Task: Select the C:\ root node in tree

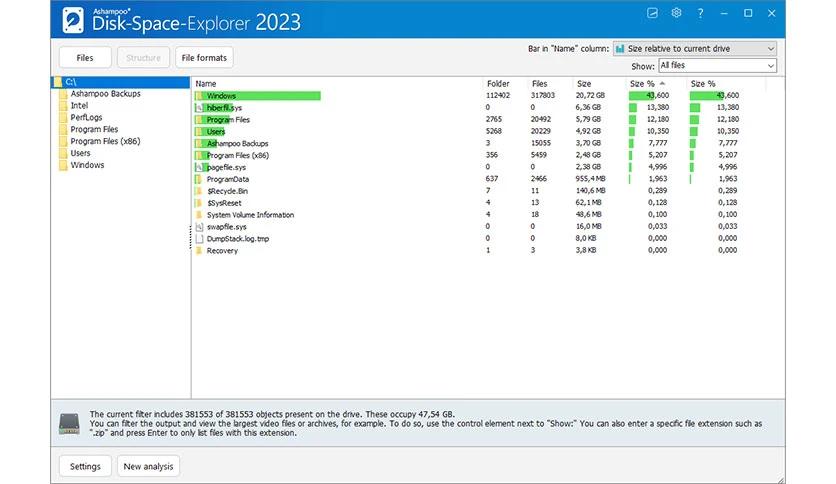Action: coord(71,82)
